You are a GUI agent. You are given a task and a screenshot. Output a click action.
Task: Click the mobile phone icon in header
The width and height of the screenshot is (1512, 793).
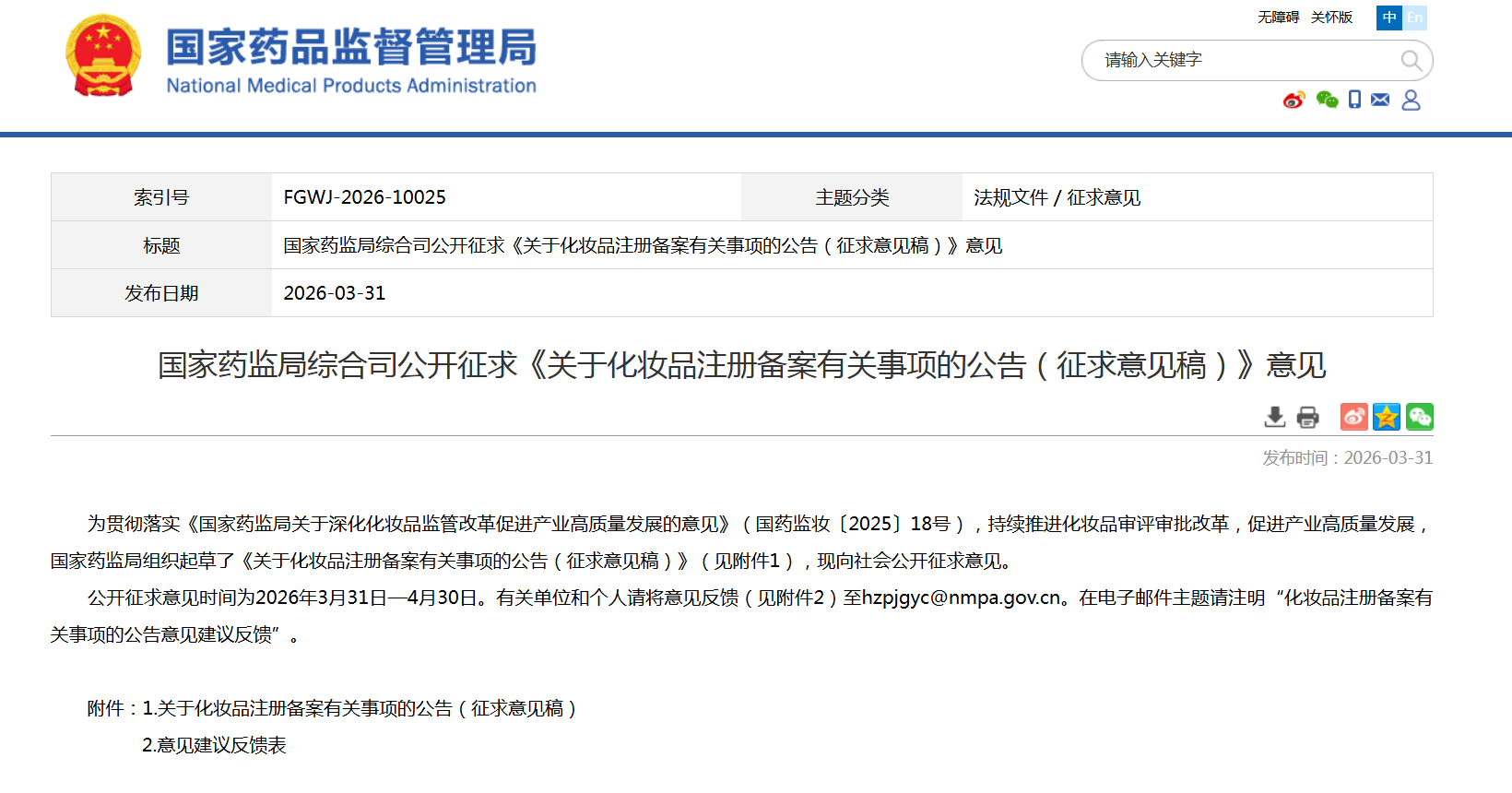[x=1354, y=100]
